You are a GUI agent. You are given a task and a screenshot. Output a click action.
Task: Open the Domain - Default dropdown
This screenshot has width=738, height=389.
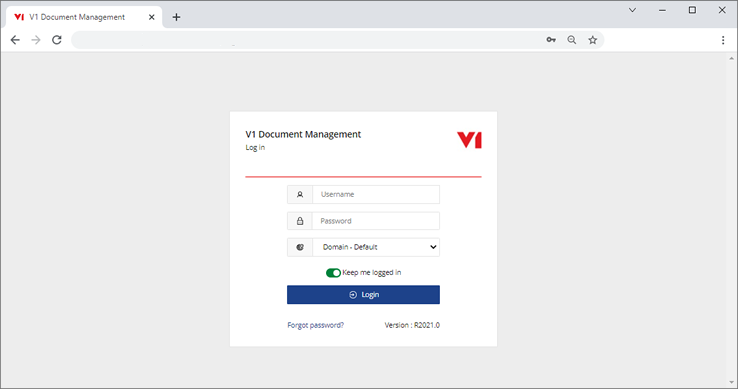pos(376,247)
